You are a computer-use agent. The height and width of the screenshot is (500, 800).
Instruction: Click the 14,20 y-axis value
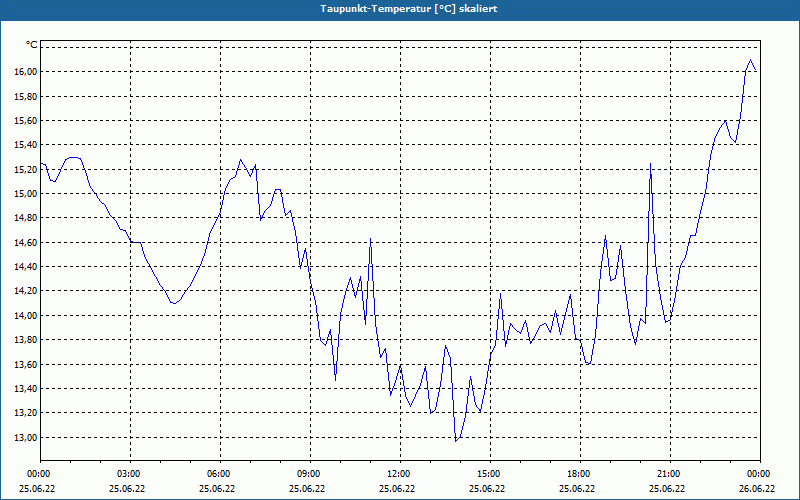click(28, 291)
